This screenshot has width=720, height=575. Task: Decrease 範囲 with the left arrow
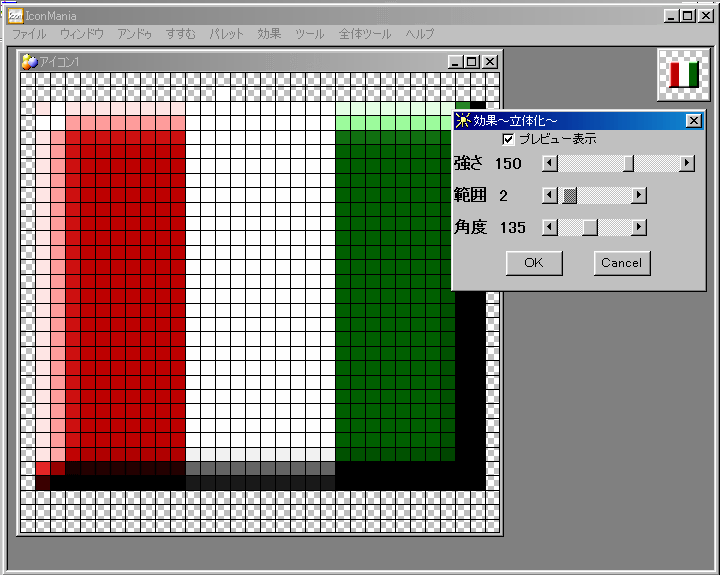(550, 196)
